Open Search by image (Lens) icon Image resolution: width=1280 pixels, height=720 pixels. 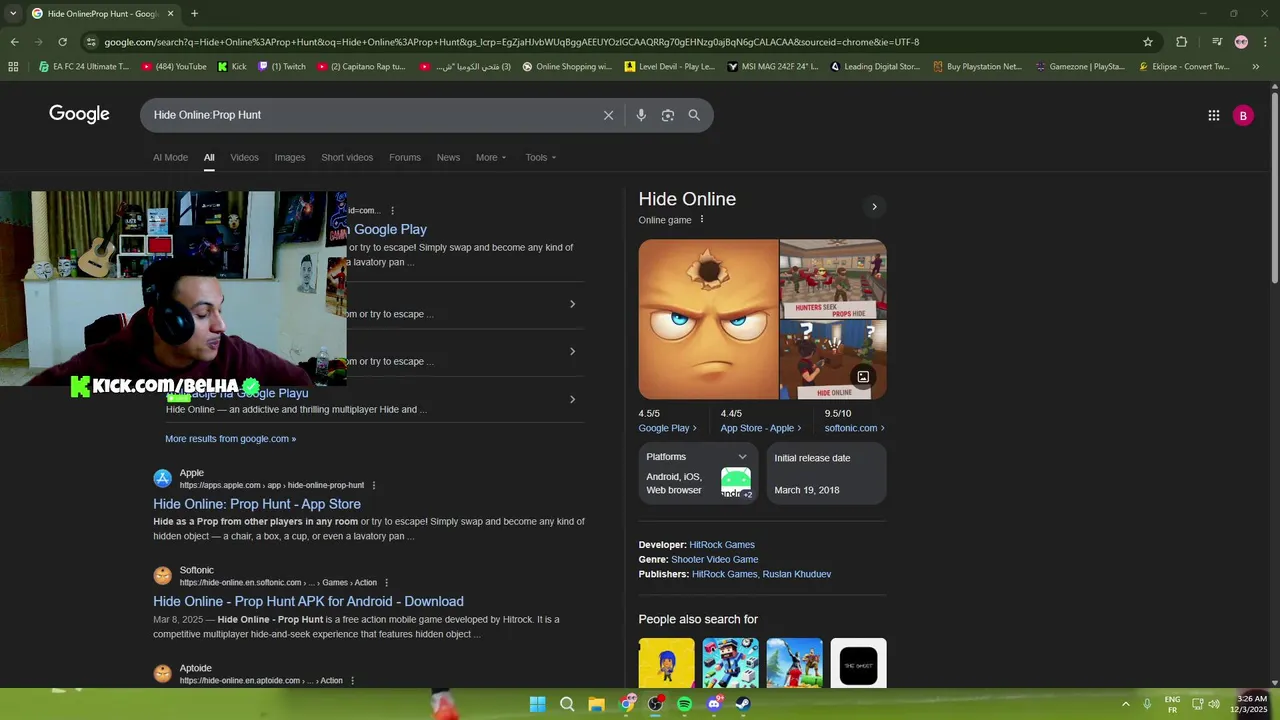point(668,115)
